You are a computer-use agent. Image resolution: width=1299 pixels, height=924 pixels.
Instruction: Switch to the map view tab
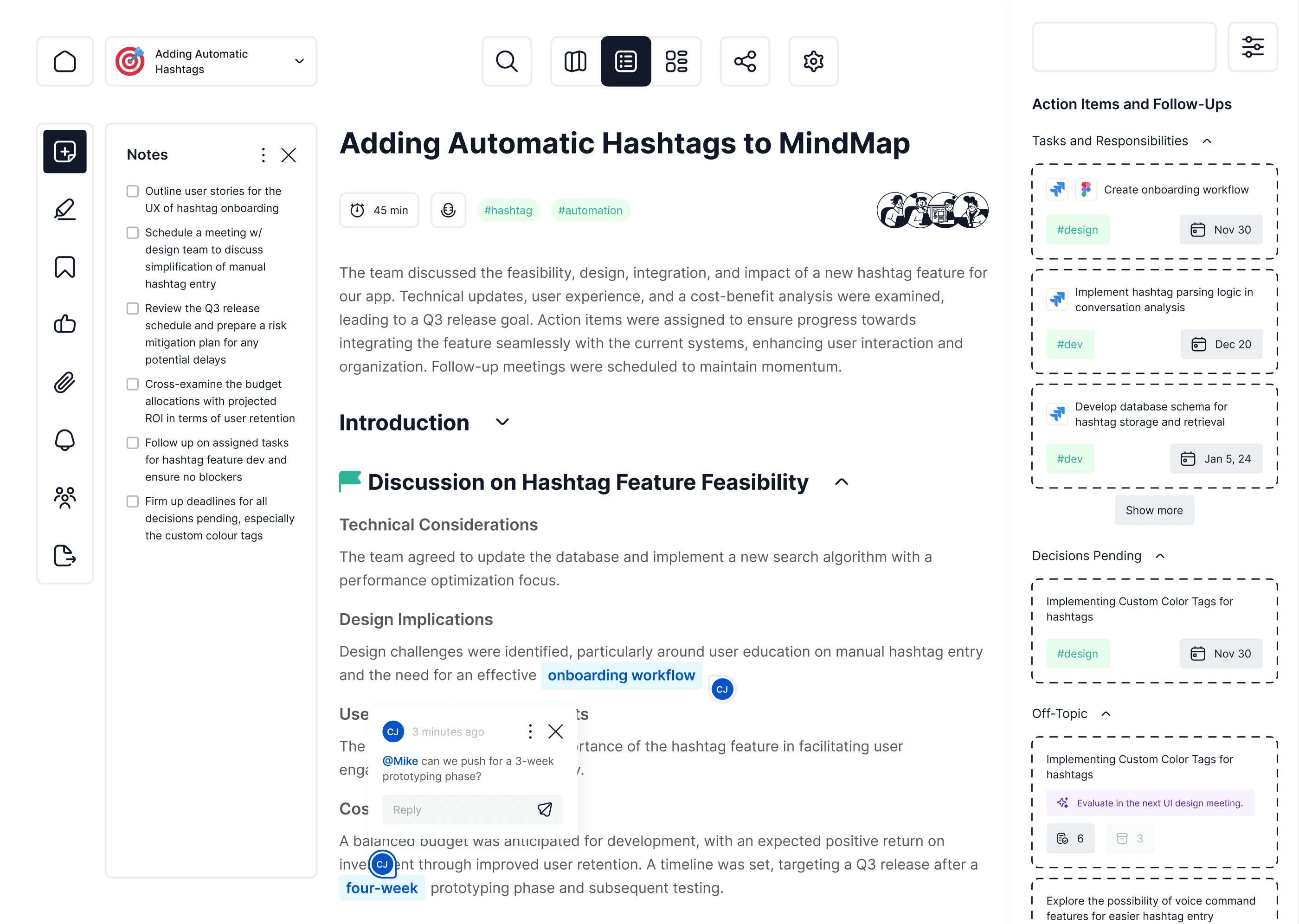575,61
